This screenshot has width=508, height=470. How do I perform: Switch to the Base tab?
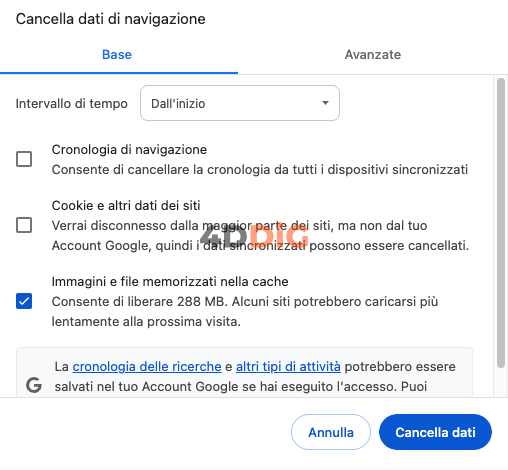pos(117,55)
